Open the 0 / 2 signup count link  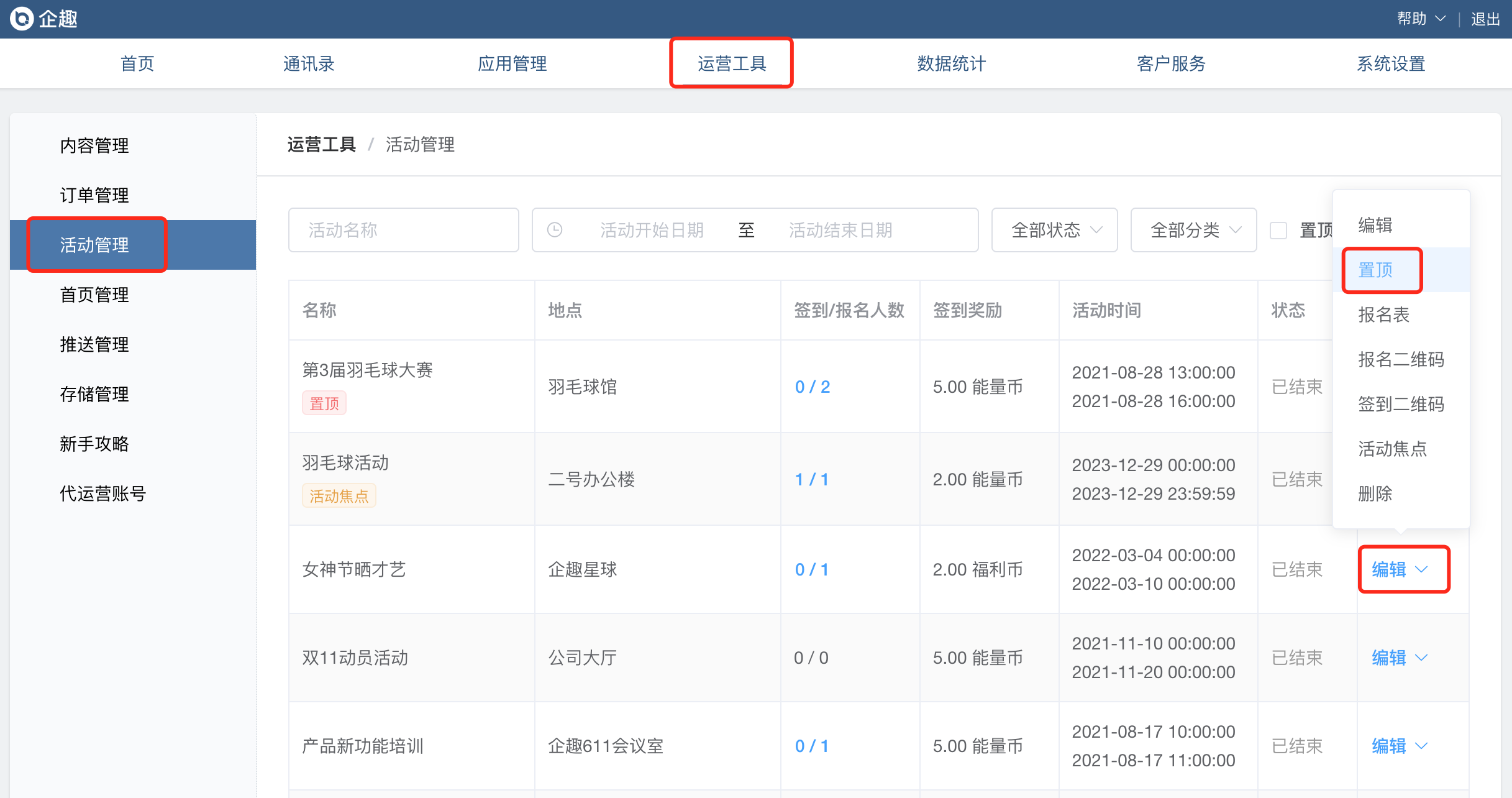pyautogui.click(x=813, y=387)
